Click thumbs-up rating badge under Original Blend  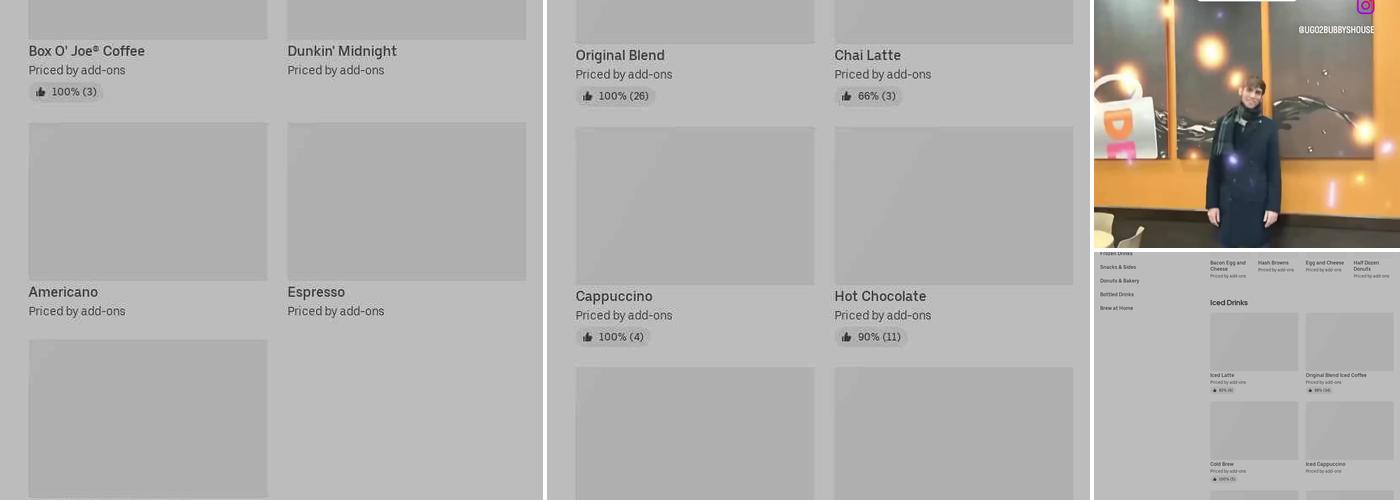[x=615, y=96]
